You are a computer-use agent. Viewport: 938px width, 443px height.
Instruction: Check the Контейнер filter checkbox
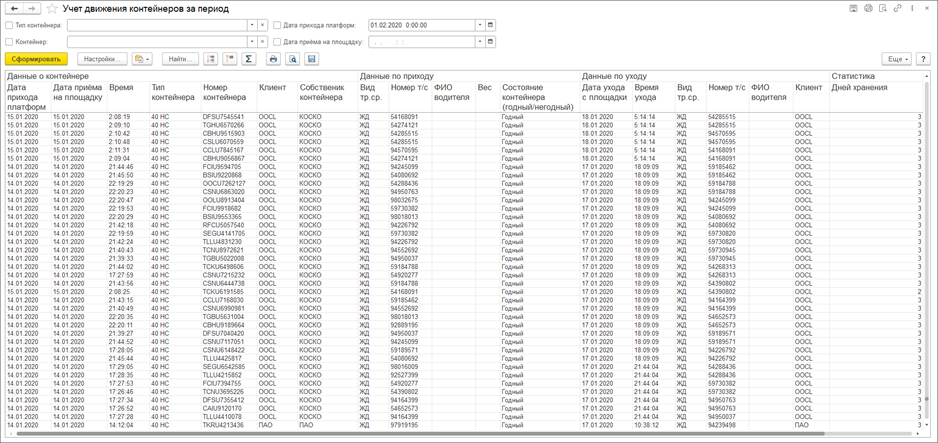pyautogui.click(x=9, y=42)
